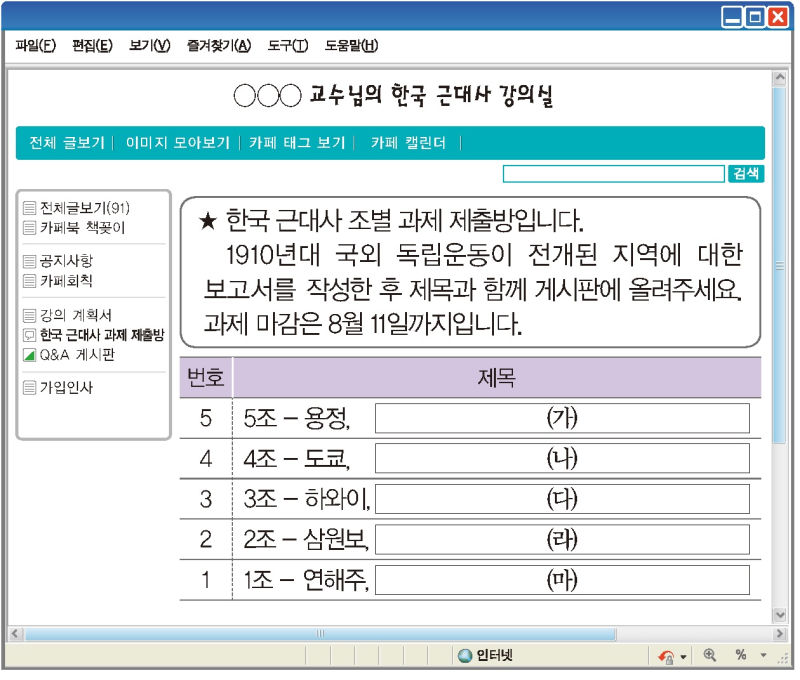Open the 도구(T) tools menu
The width and height of the screenshot is (800, 680).
click(288, 46)
